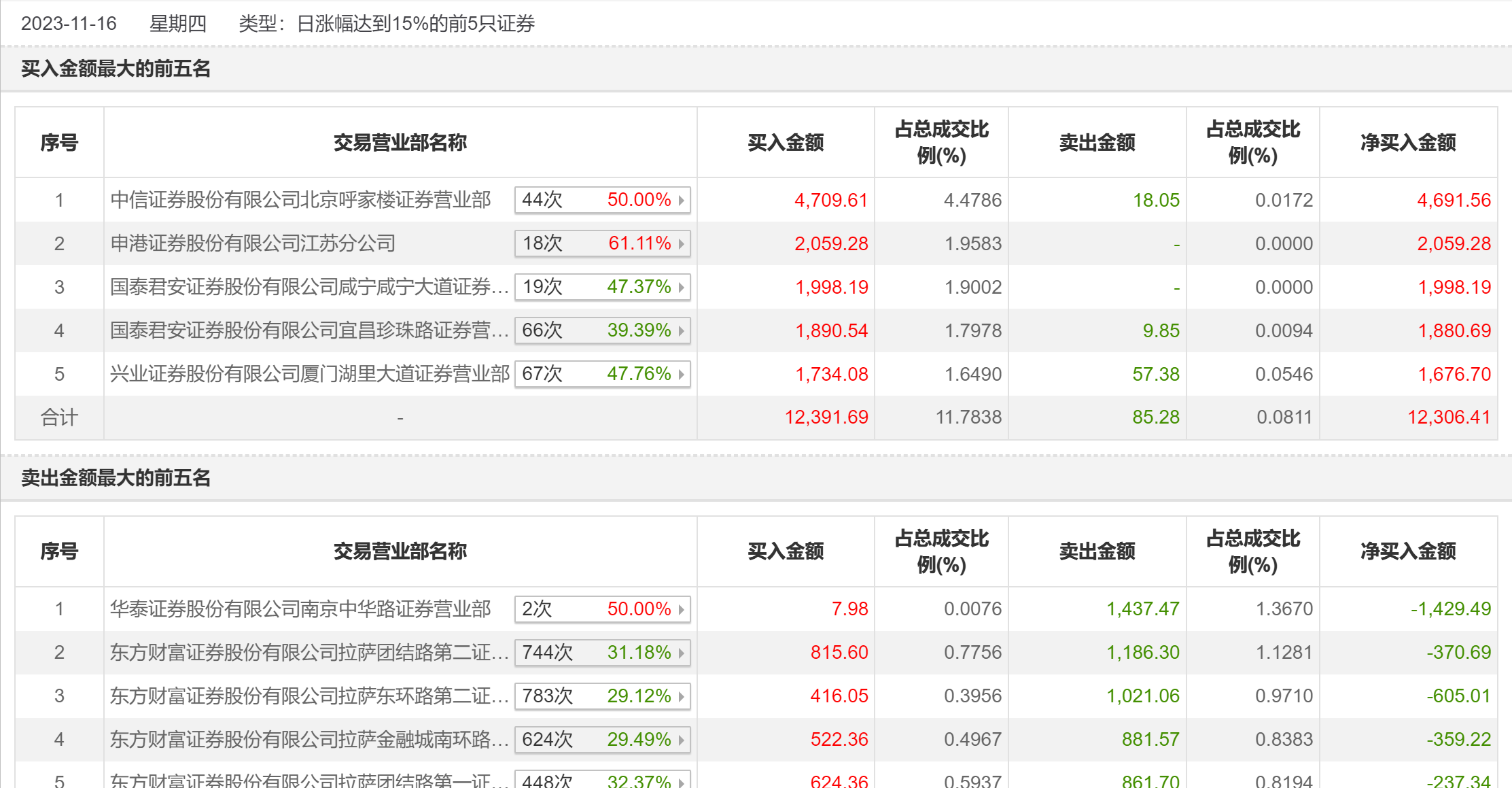Click the 卖出金额最大的前五名 section header

point(116,478)
